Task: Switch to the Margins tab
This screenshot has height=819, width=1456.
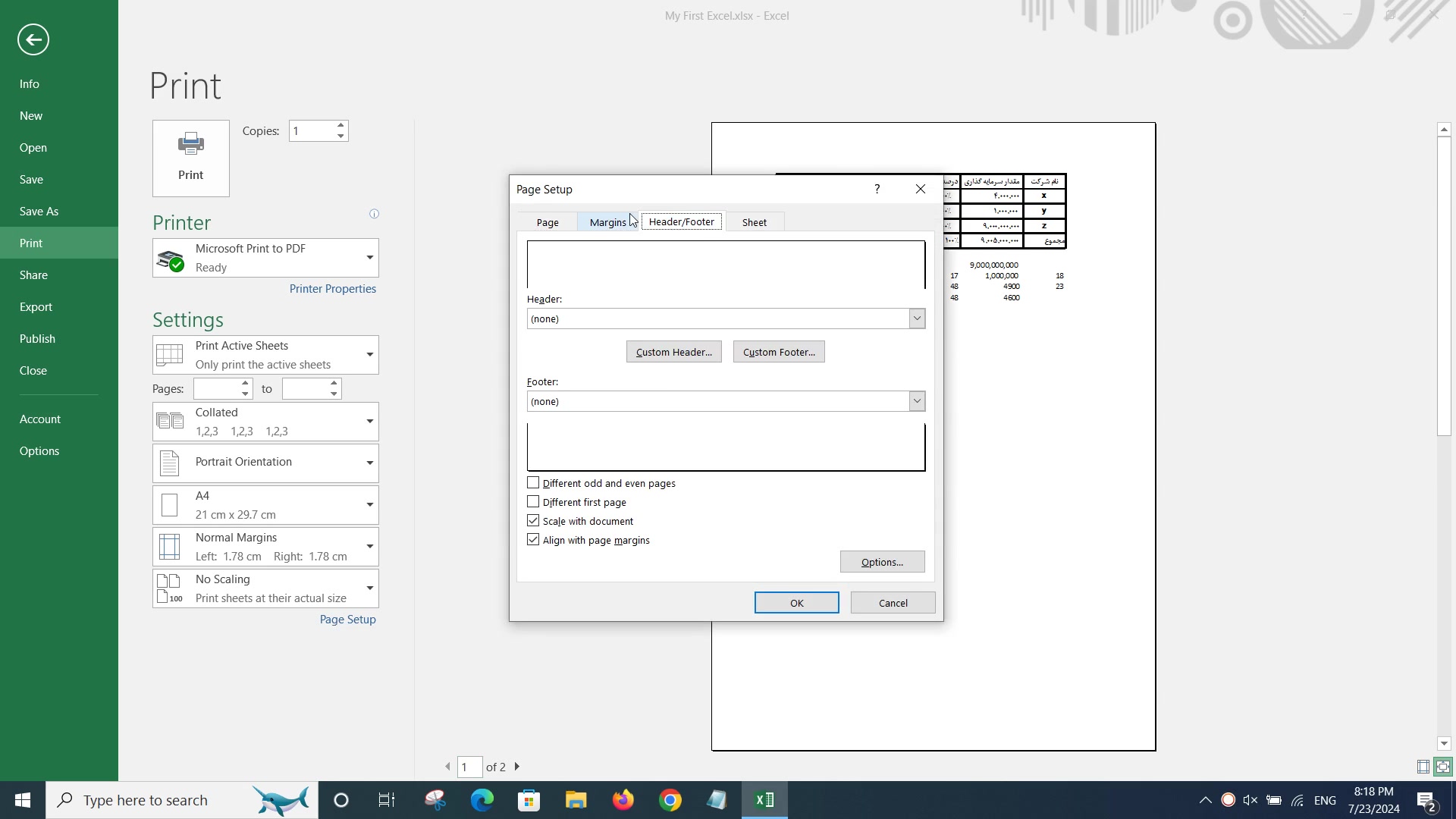Action: (607, 222)
